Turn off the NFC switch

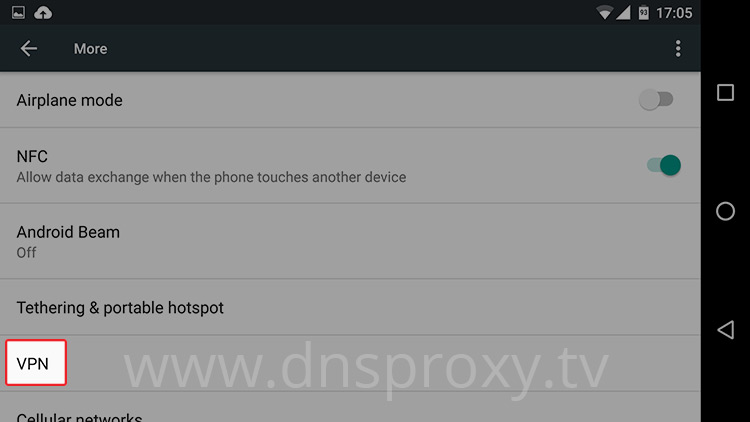click(x=664, y=165)
